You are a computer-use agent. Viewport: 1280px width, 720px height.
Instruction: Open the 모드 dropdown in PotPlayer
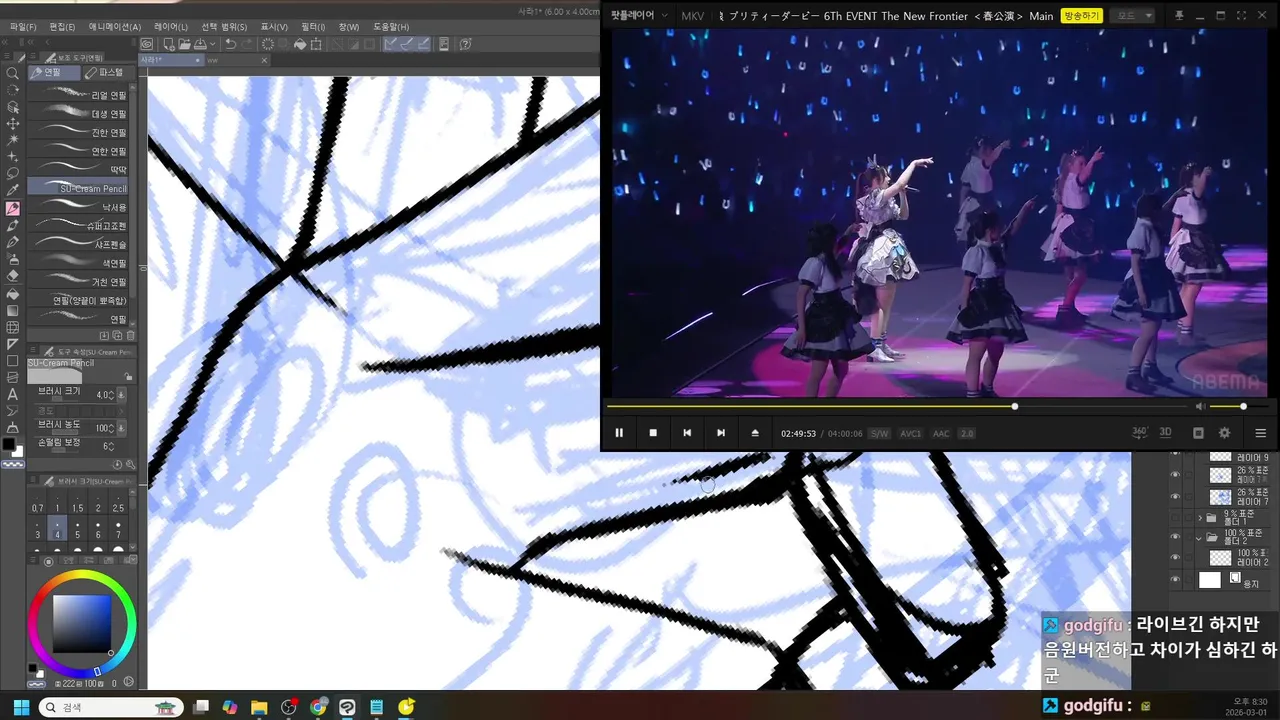pyautogui.click(x=1133, y=15)
